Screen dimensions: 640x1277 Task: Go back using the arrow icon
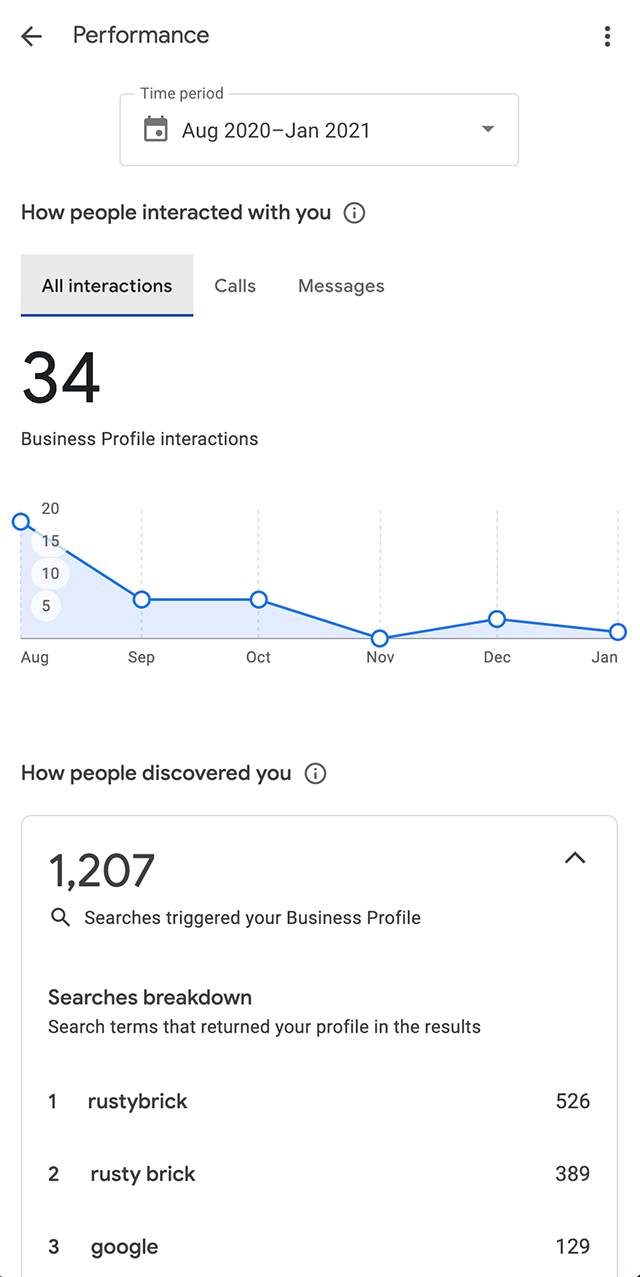point(32,37)
